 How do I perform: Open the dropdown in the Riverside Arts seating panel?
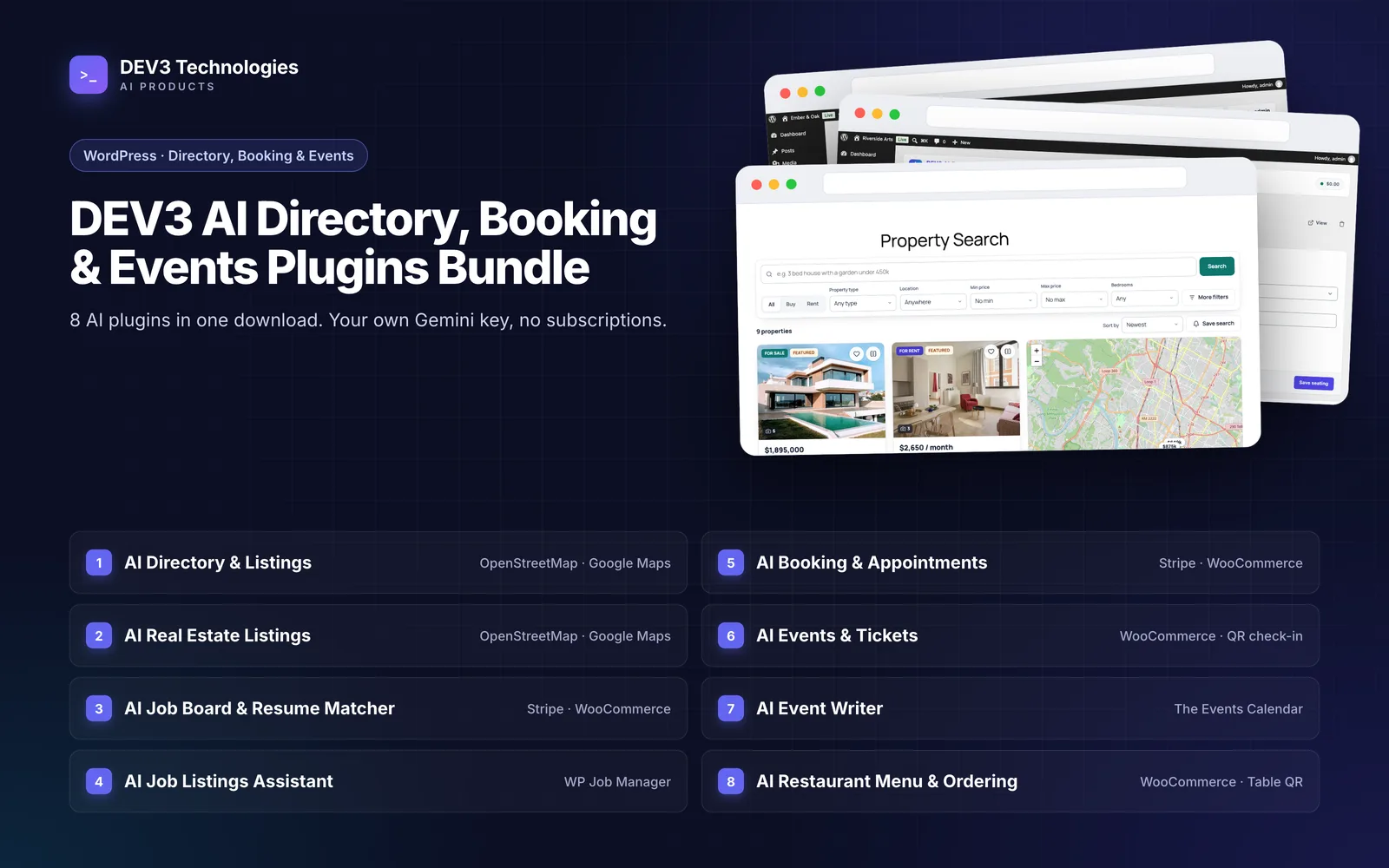(1298, 293)
